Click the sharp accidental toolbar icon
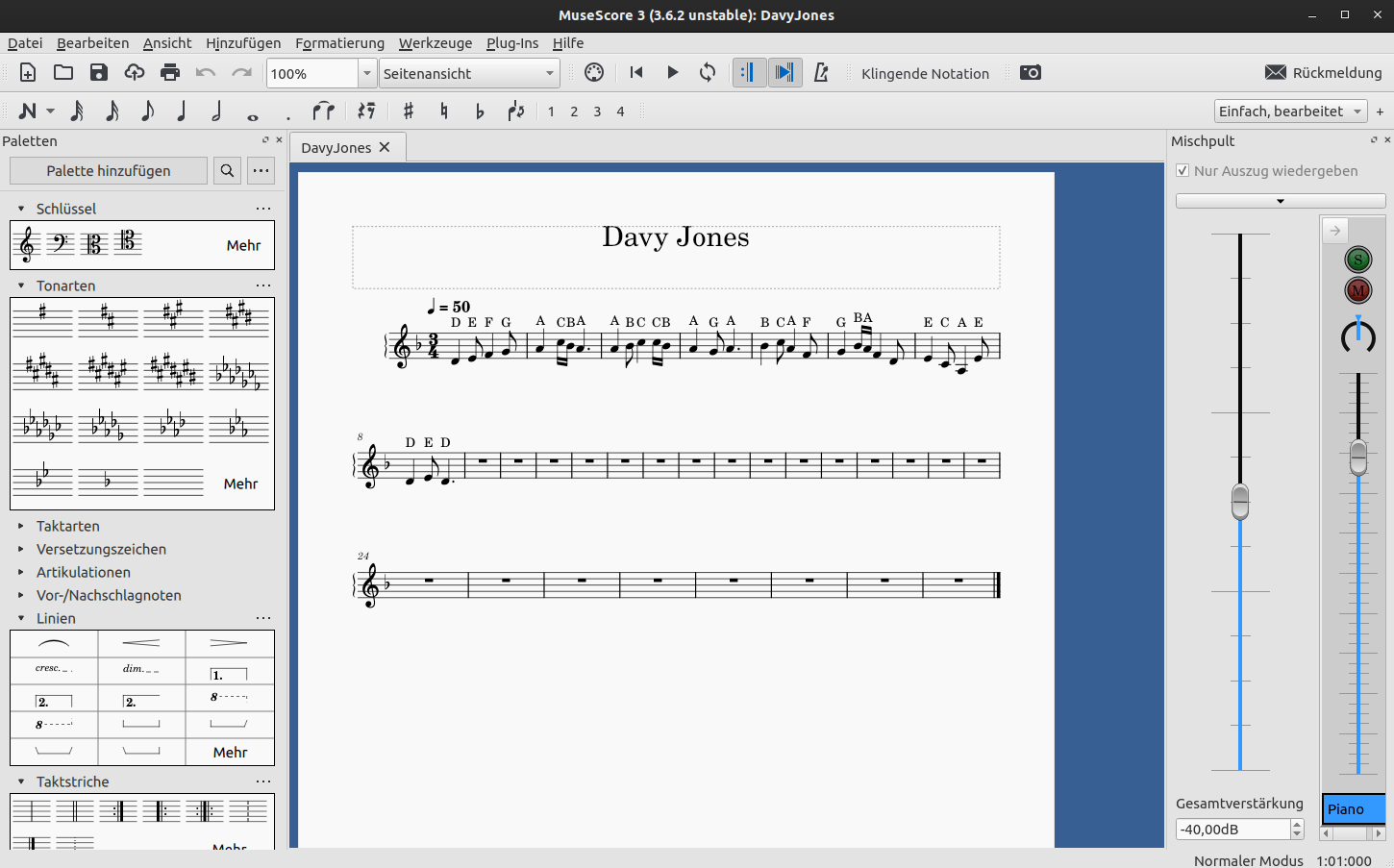Image resolution: width=1394 pixels, height=868 pixels. [x=409, y=112]
